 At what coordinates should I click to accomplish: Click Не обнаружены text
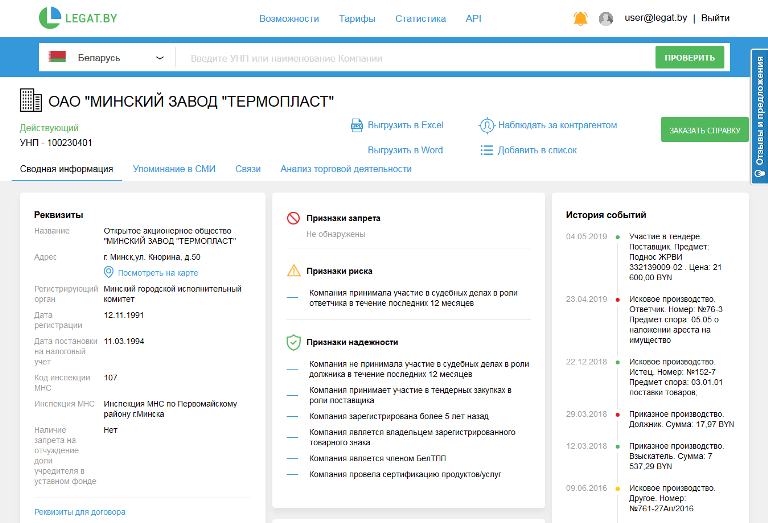[x=336, y=234]
